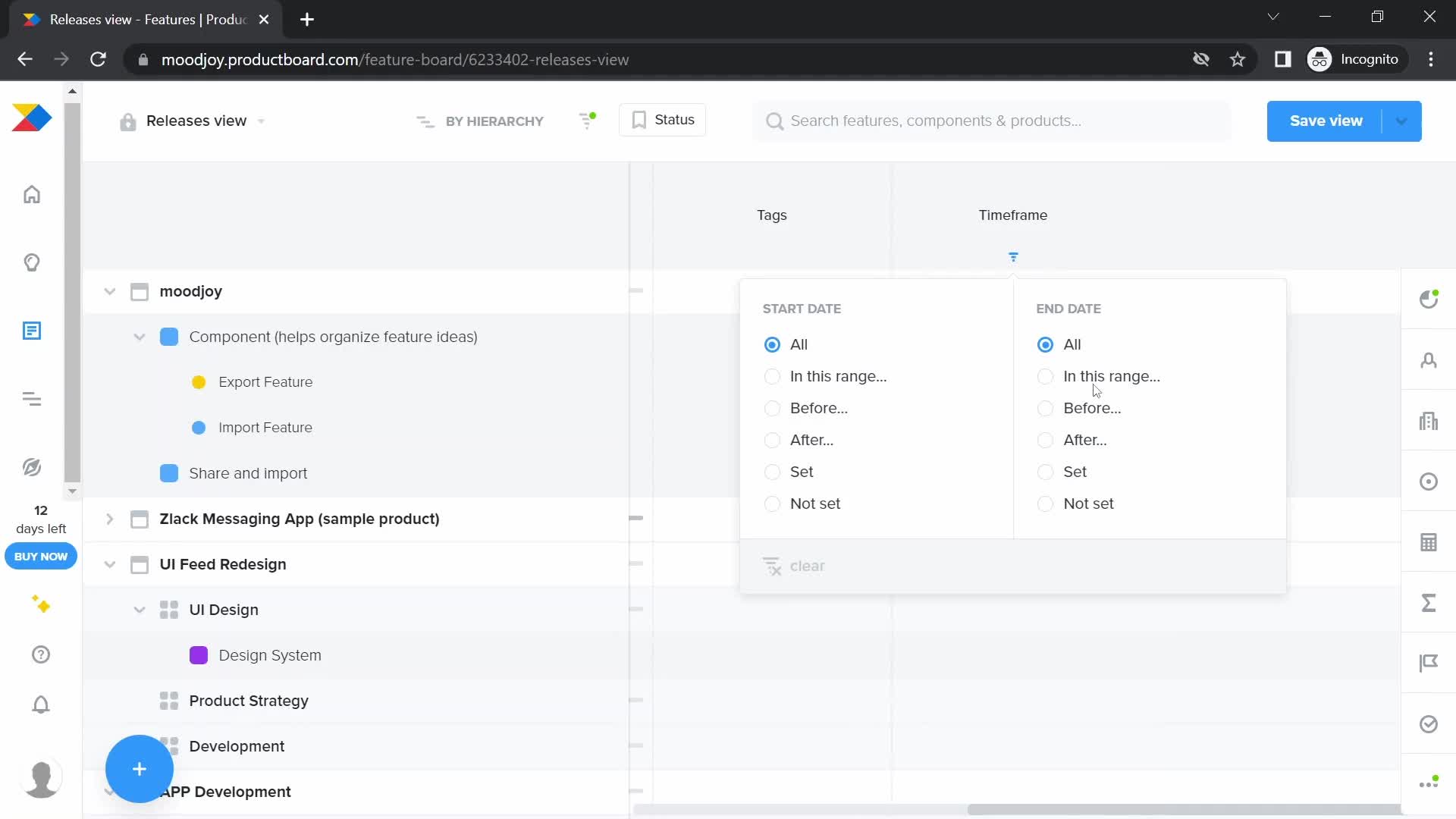Viewport: 1456px width, 819px height.
Task: Select Start Date Before option
Action: pos(772,408)
